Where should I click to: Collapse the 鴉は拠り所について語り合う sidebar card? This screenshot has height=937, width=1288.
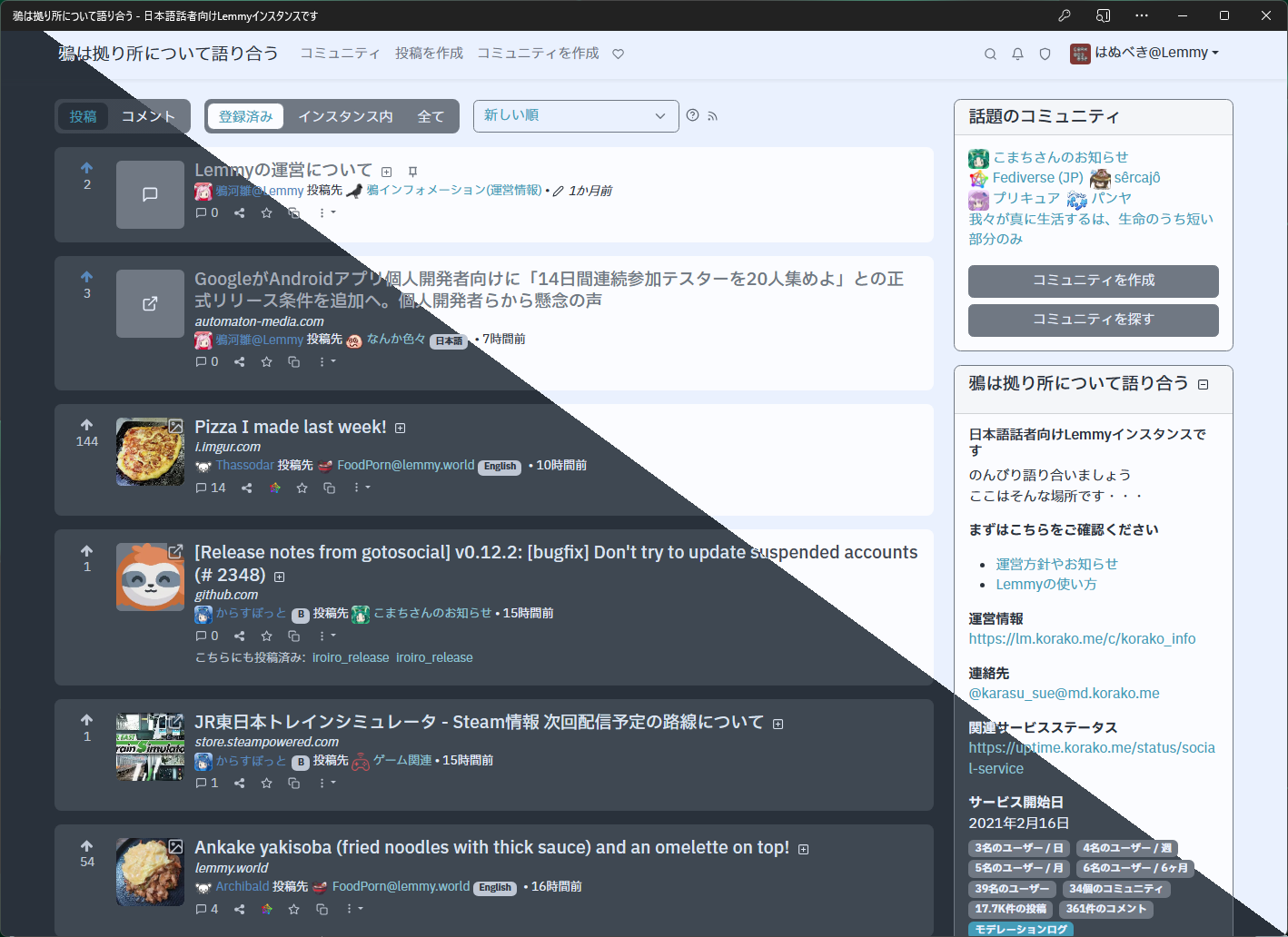pos(1203,384)
